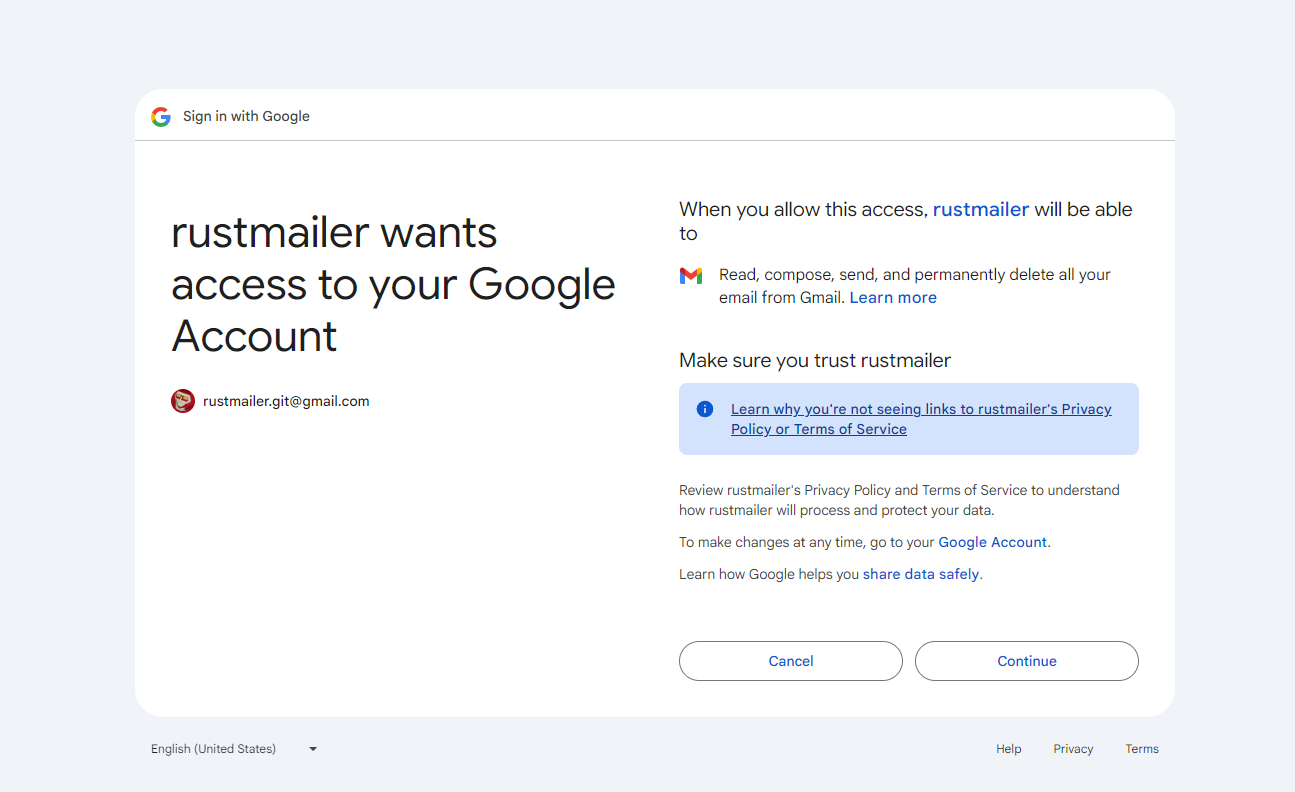Select English (United States) language selector
Image resolution: width=1295 pixels, height=792 pixels.
pyautogui.click(x=235, y=749)
